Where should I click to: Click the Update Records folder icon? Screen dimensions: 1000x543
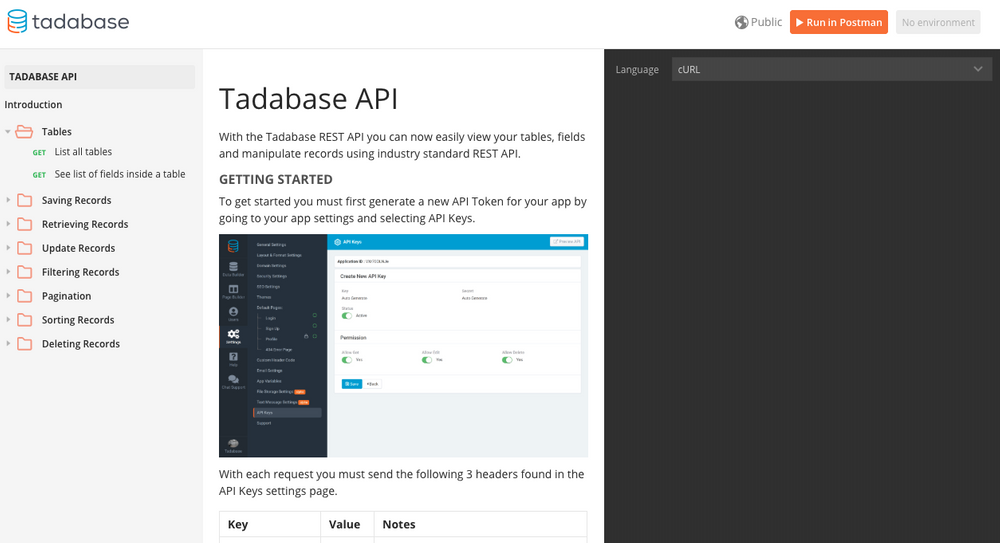pos(25,248)
